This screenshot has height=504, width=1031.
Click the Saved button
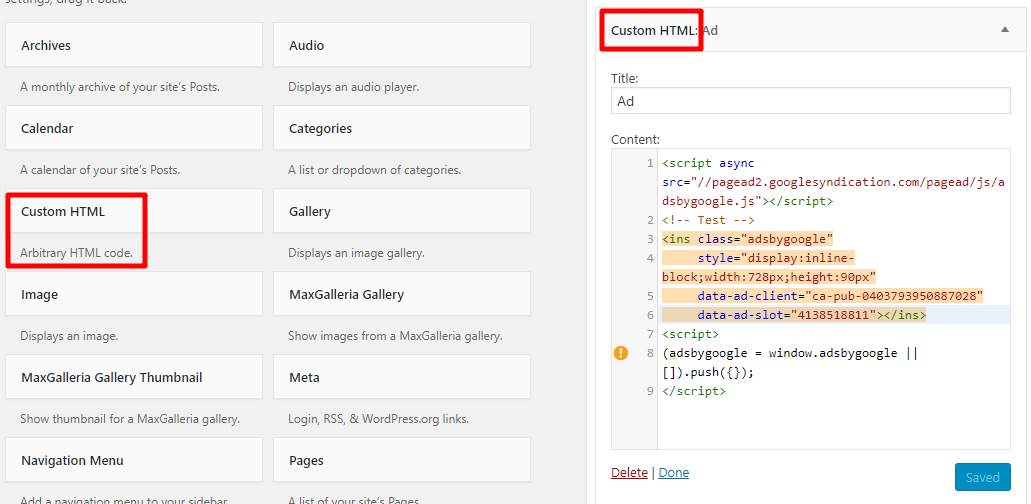[x=982, y=477]
